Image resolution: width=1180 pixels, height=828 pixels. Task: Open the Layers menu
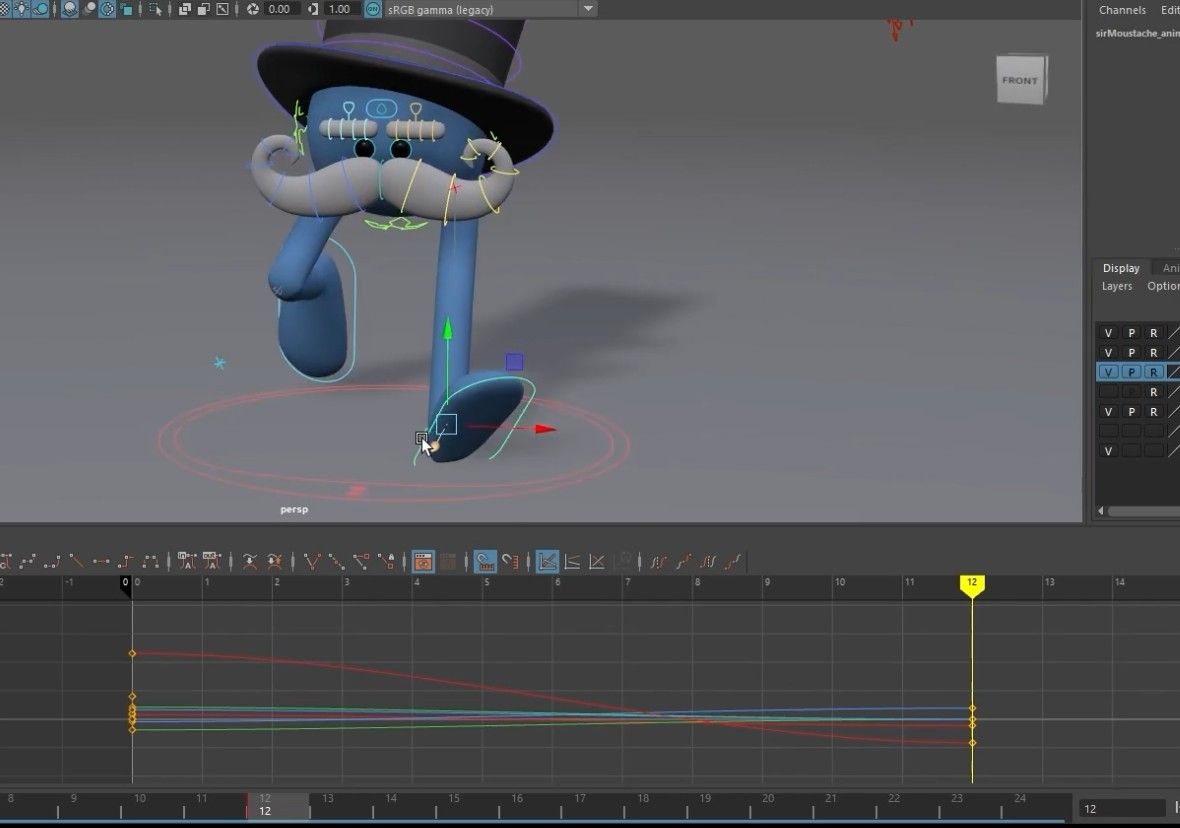[x=1117, y=286]
